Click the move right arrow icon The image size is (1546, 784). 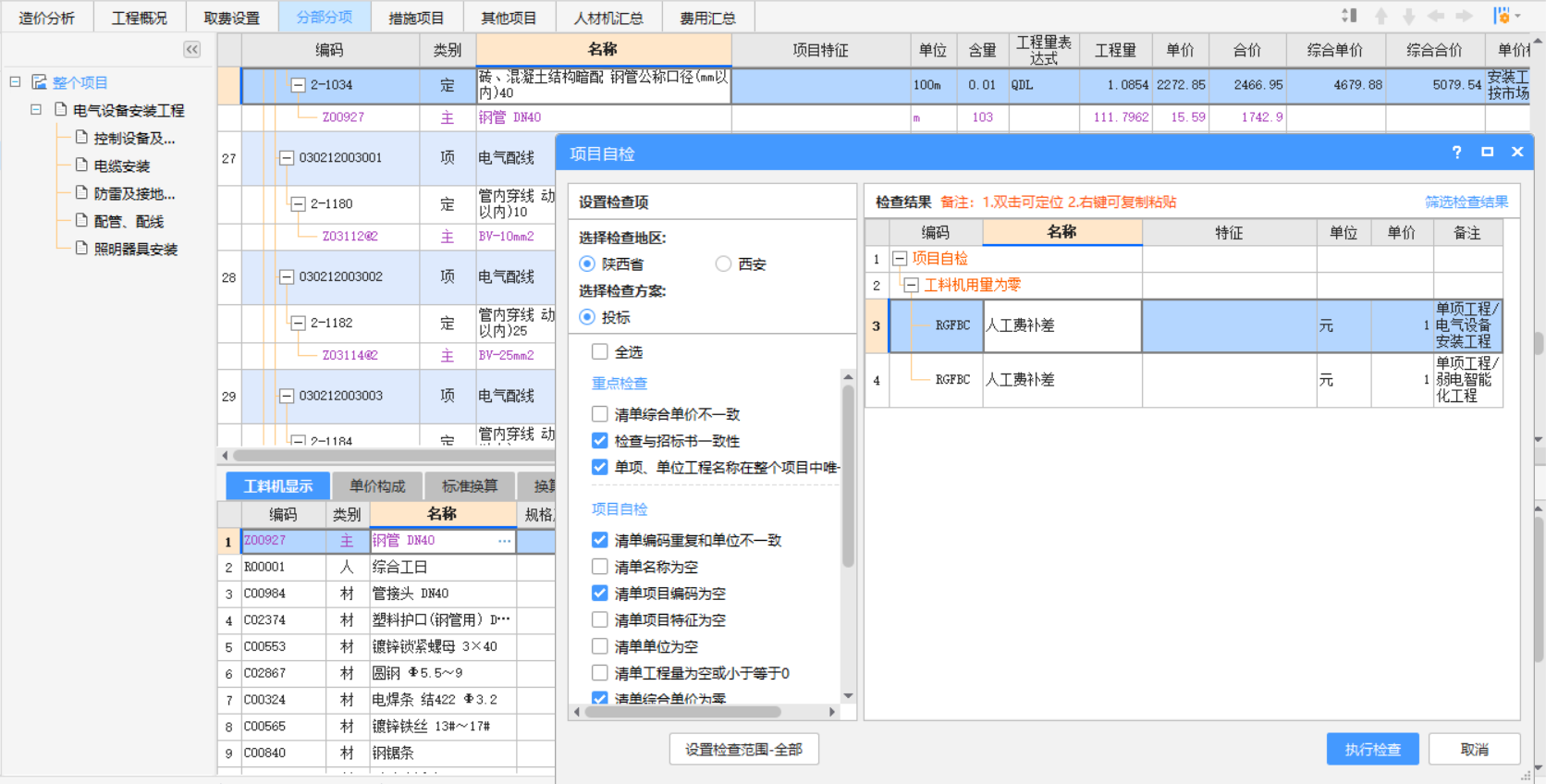pyautogui.click(x=1464, y=16)
